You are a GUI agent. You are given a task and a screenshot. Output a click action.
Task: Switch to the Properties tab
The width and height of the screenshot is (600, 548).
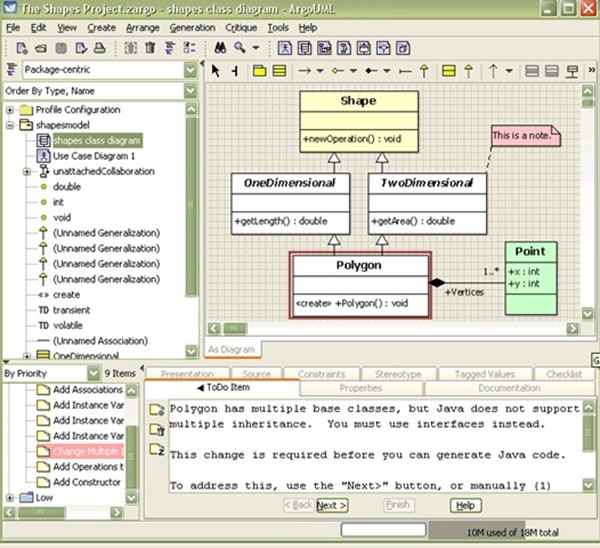click(361, 388)
